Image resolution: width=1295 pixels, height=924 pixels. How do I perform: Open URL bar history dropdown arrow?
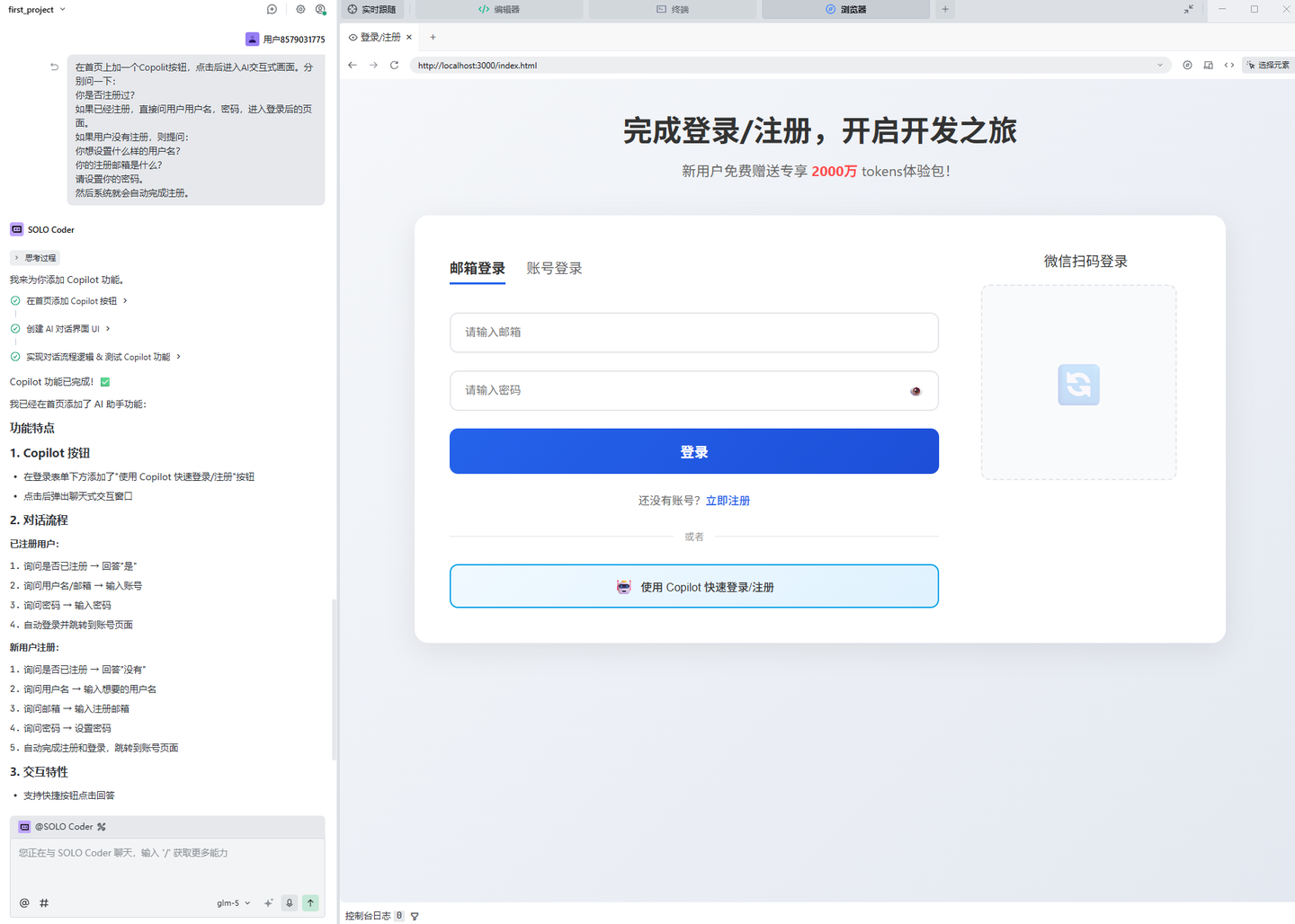1159,65
